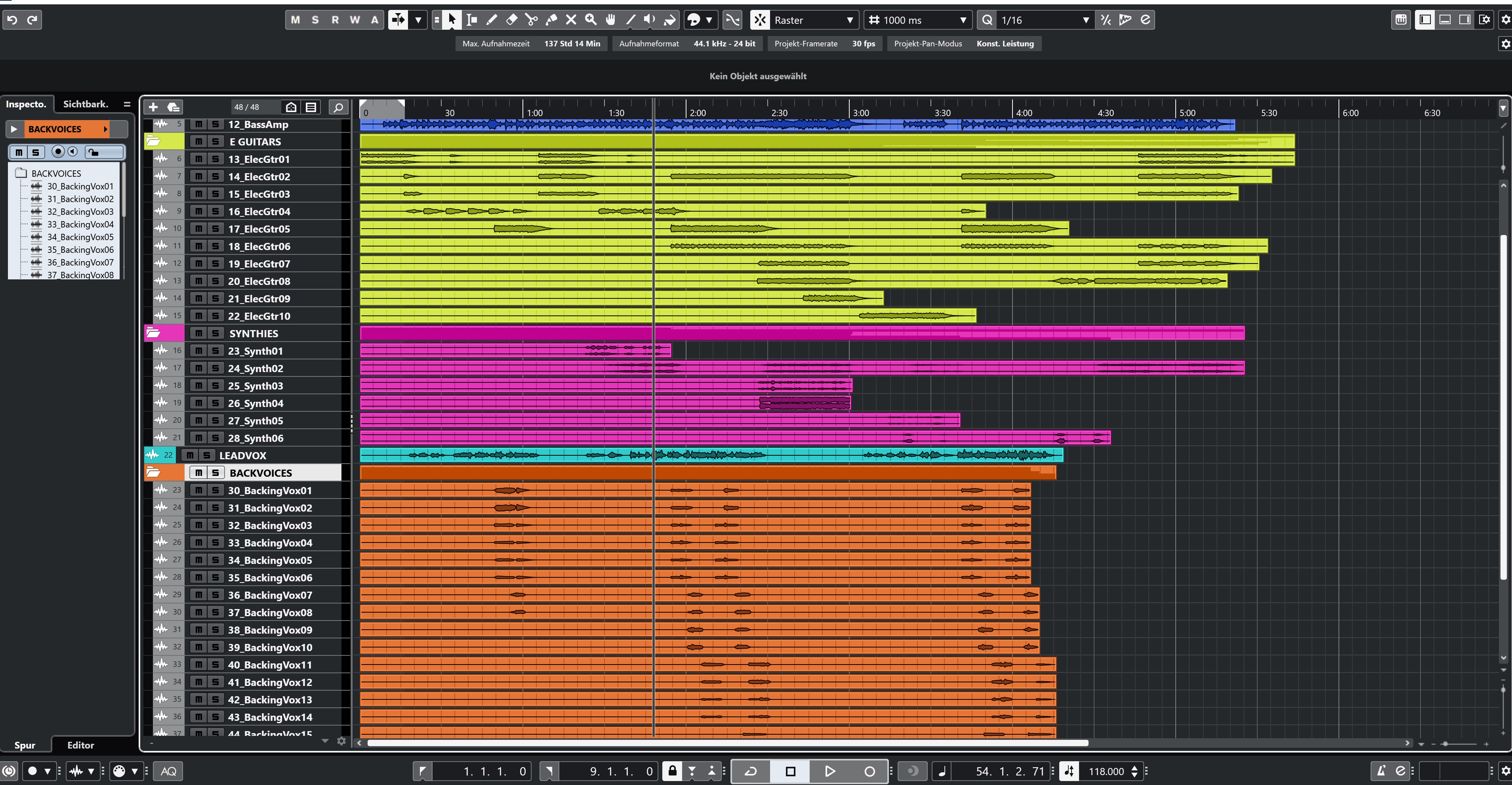The width and height of the screenshot is (1512, 785).
Task: Select the Play speaker tool
Action: (x=650, y=20)
